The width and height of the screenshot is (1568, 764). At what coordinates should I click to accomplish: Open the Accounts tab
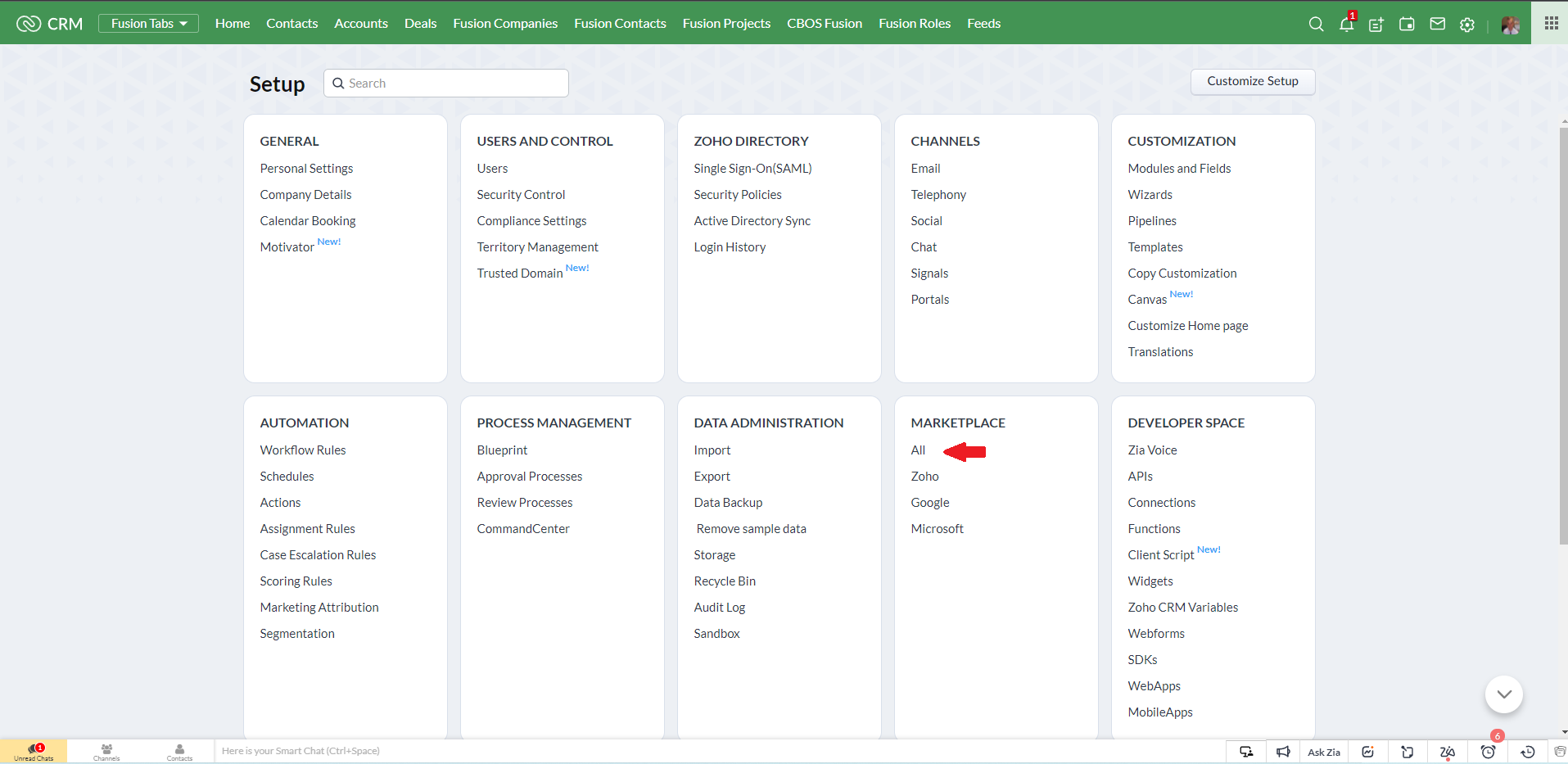[x=361, y=24]
